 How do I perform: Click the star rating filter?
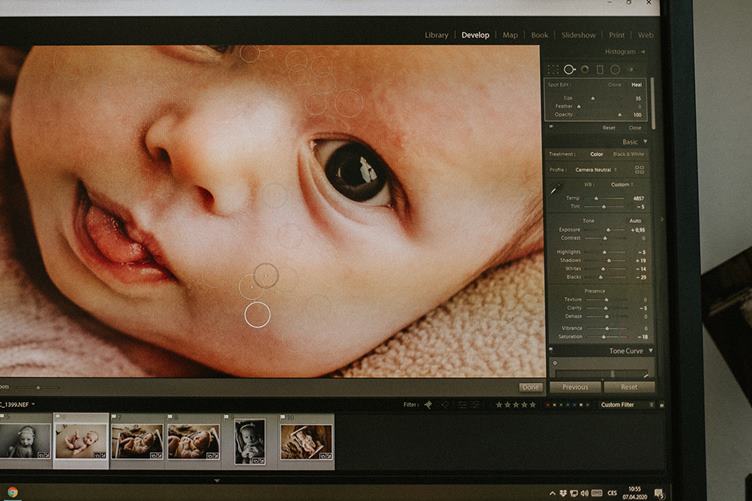click(x=516, y=405)
